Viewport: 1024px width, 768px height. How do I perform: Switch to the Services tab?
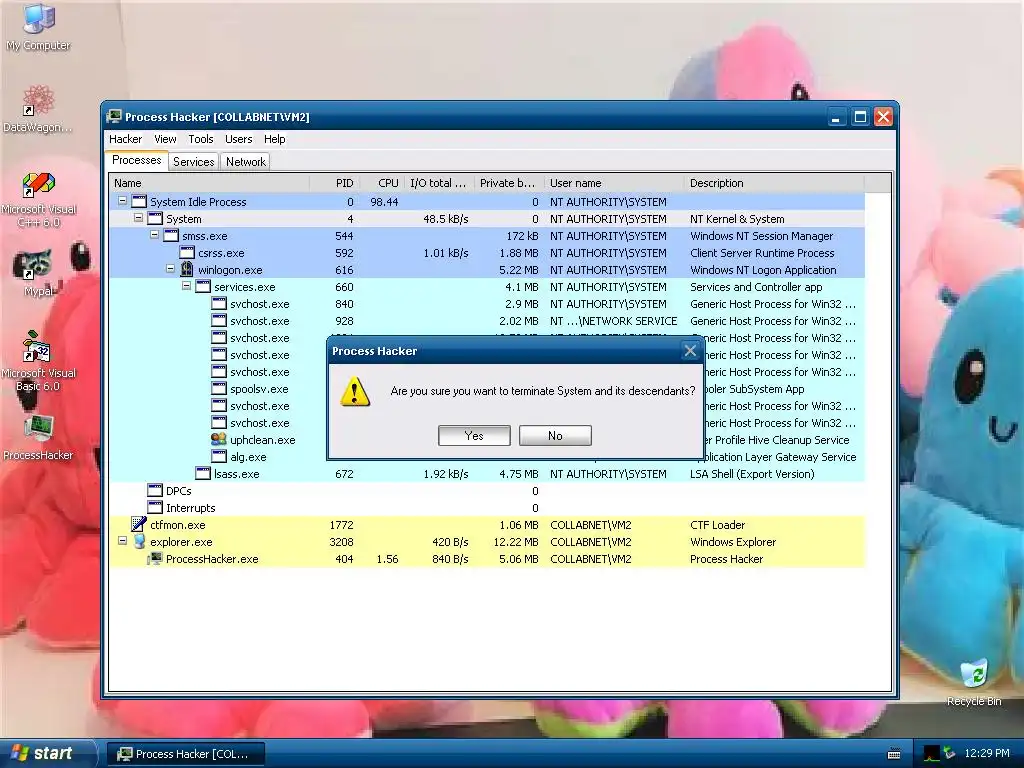click(x=193, y=162)
